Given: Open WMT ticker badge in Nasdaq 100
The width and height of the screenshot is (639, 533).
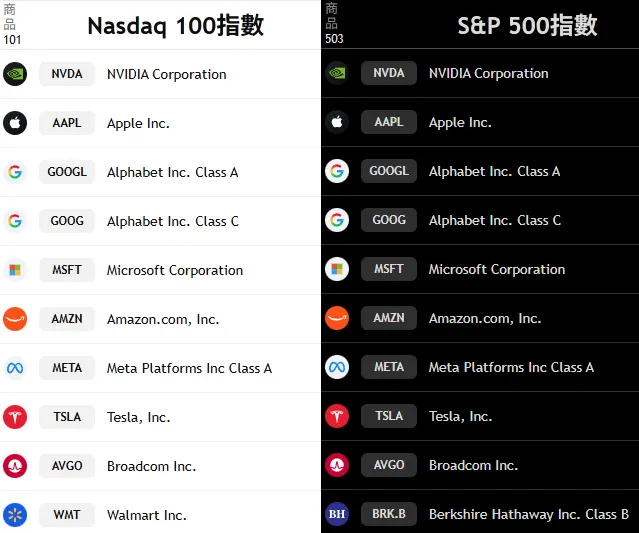Looking at the screenshot, I should point(67,515).
